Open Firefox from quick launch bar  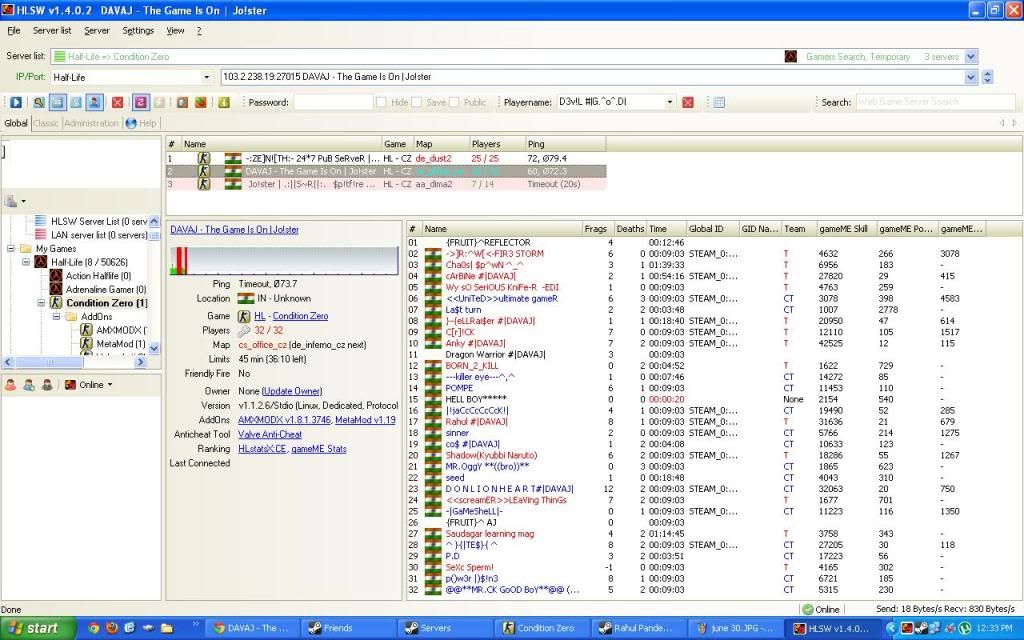[x=112, y=628]
